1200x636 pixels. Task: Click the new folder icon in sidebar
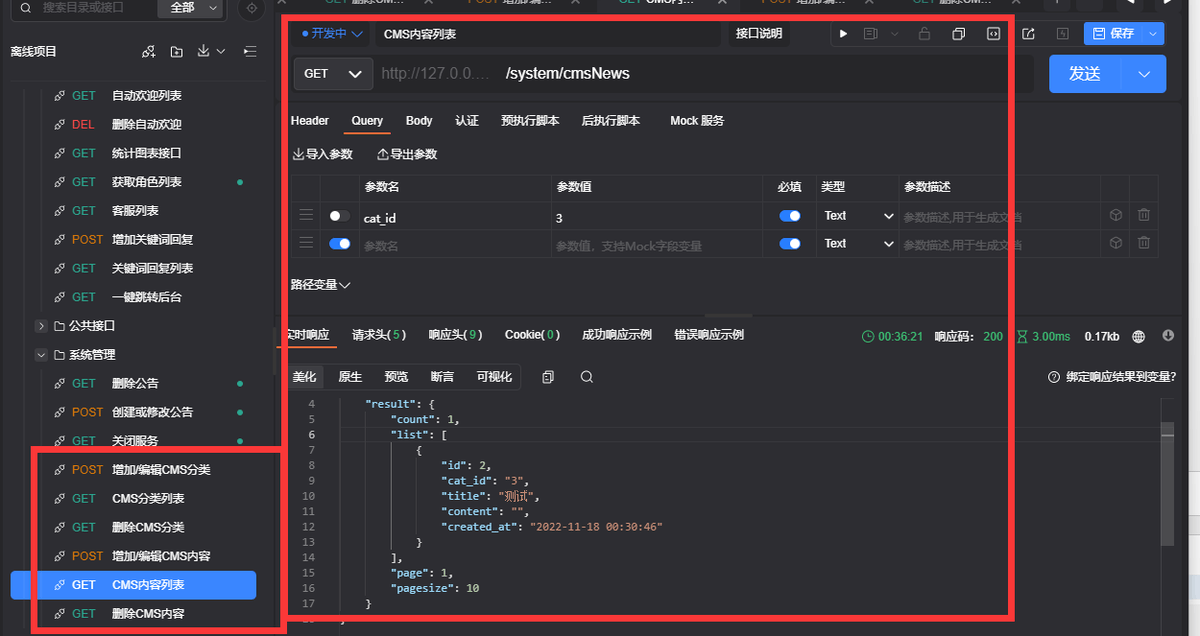pos(177,51)
